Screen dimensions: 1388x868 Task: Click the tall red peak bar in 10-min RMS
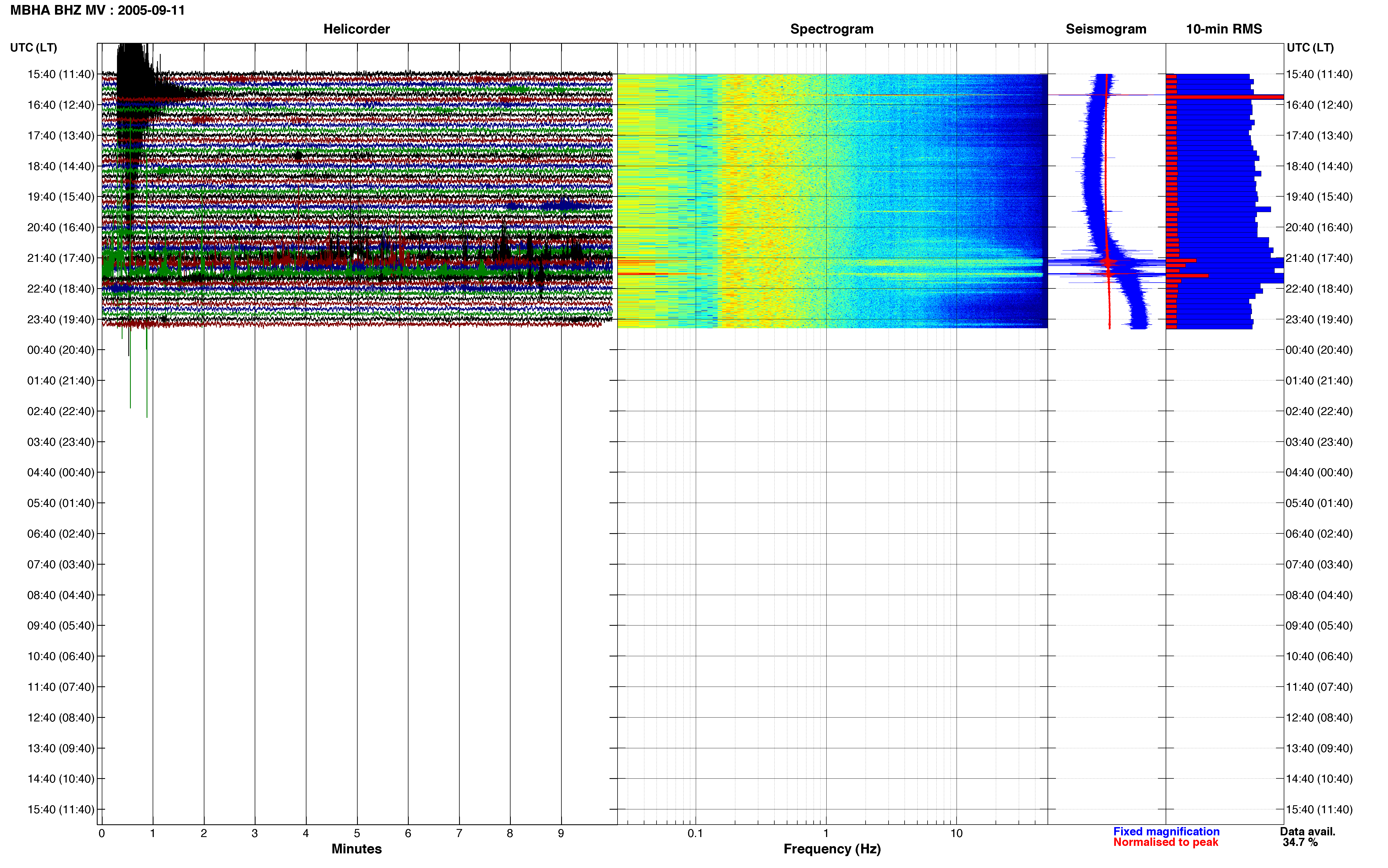pyautogui.click(x=1225, y=97)
